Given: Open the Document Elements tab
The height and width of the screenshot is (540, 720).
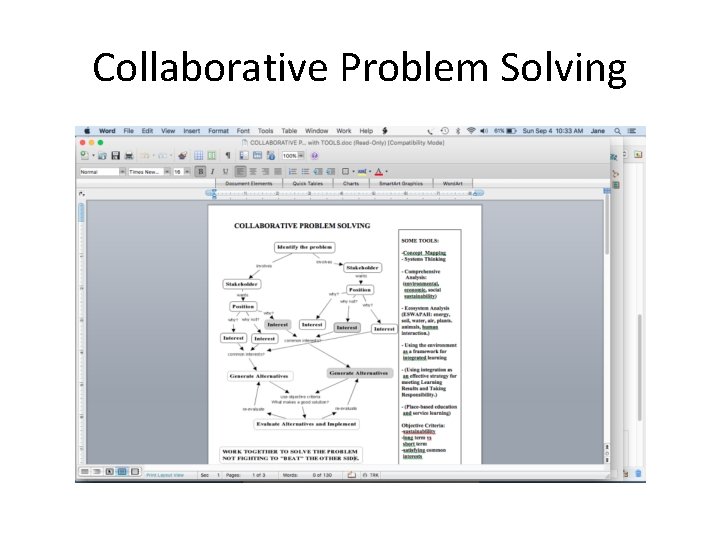Looking at the screenshot, I should pos(248,183).
